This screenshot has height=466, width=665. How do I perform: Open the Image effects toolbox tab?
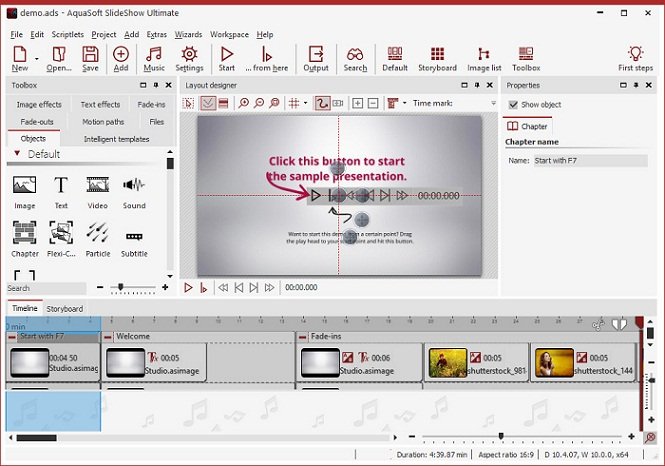click(x=39, y=104)
